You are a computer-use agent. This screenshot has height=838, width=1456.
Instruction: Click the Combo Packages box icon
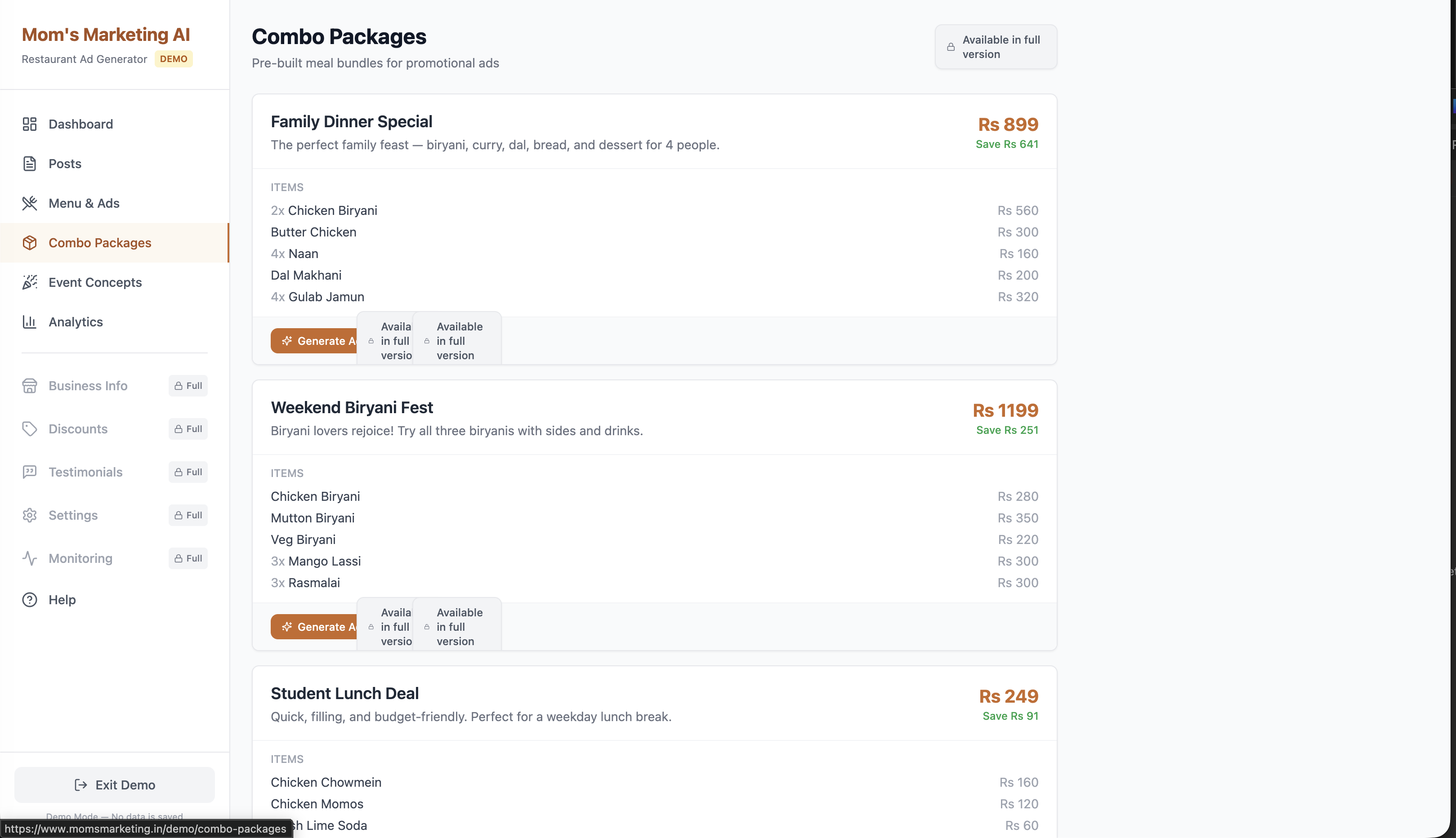coord(29,243)
